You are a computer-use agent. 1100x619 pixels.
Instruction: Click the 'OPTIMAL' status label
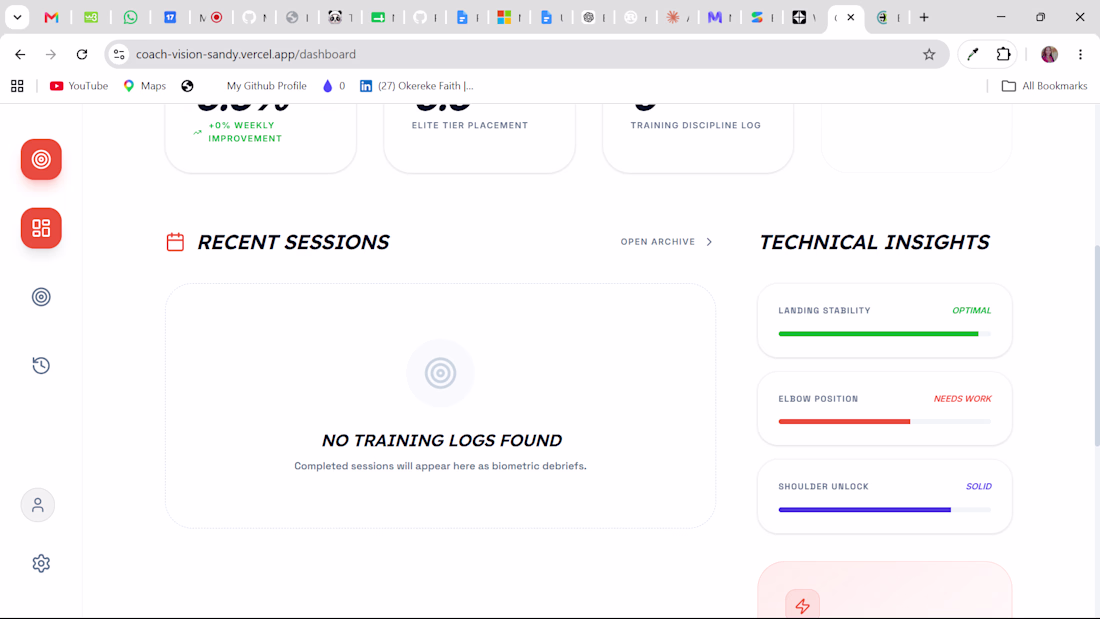pyautogui.click(x=972, y=310)
